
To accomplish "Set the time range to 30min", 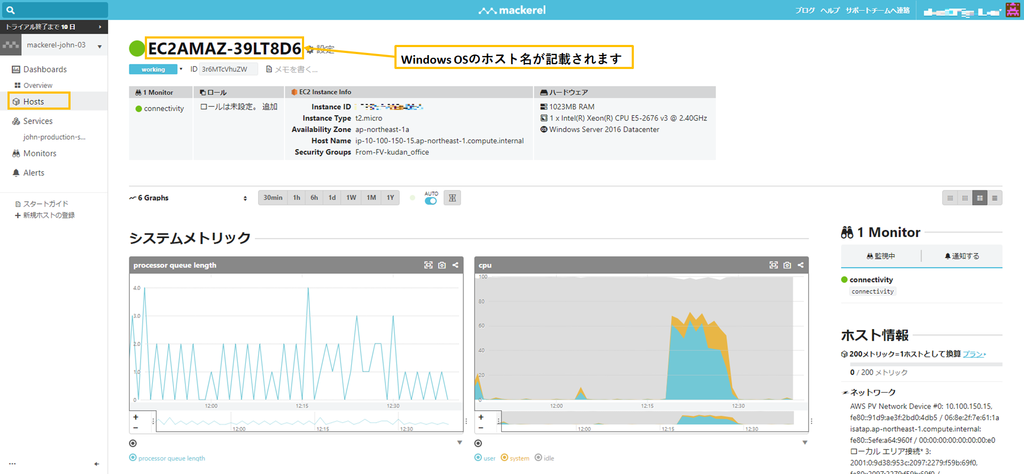I will pos(273,198).
